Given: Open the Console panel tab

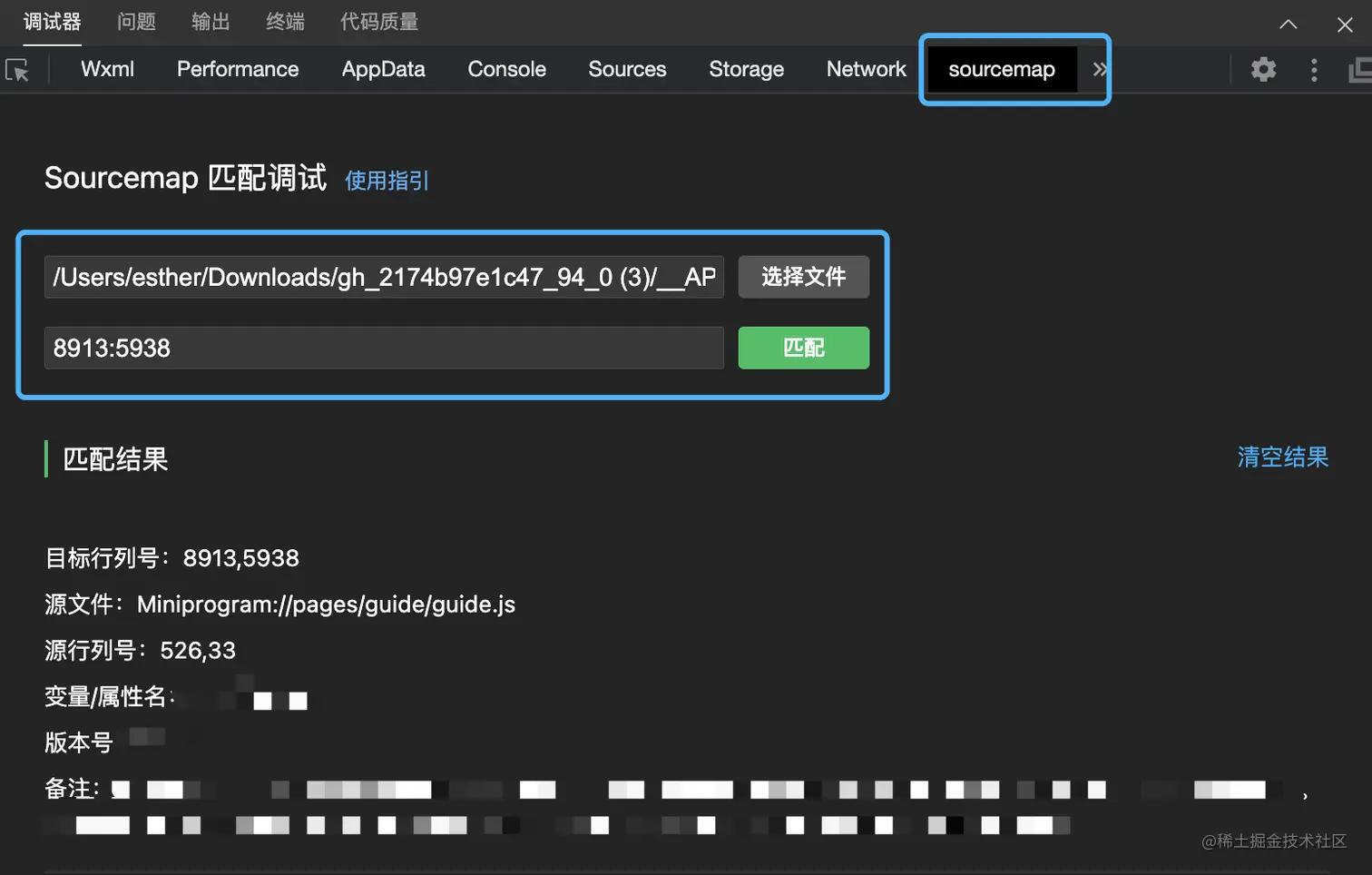Looking at the screenshot, I should 506,69.
